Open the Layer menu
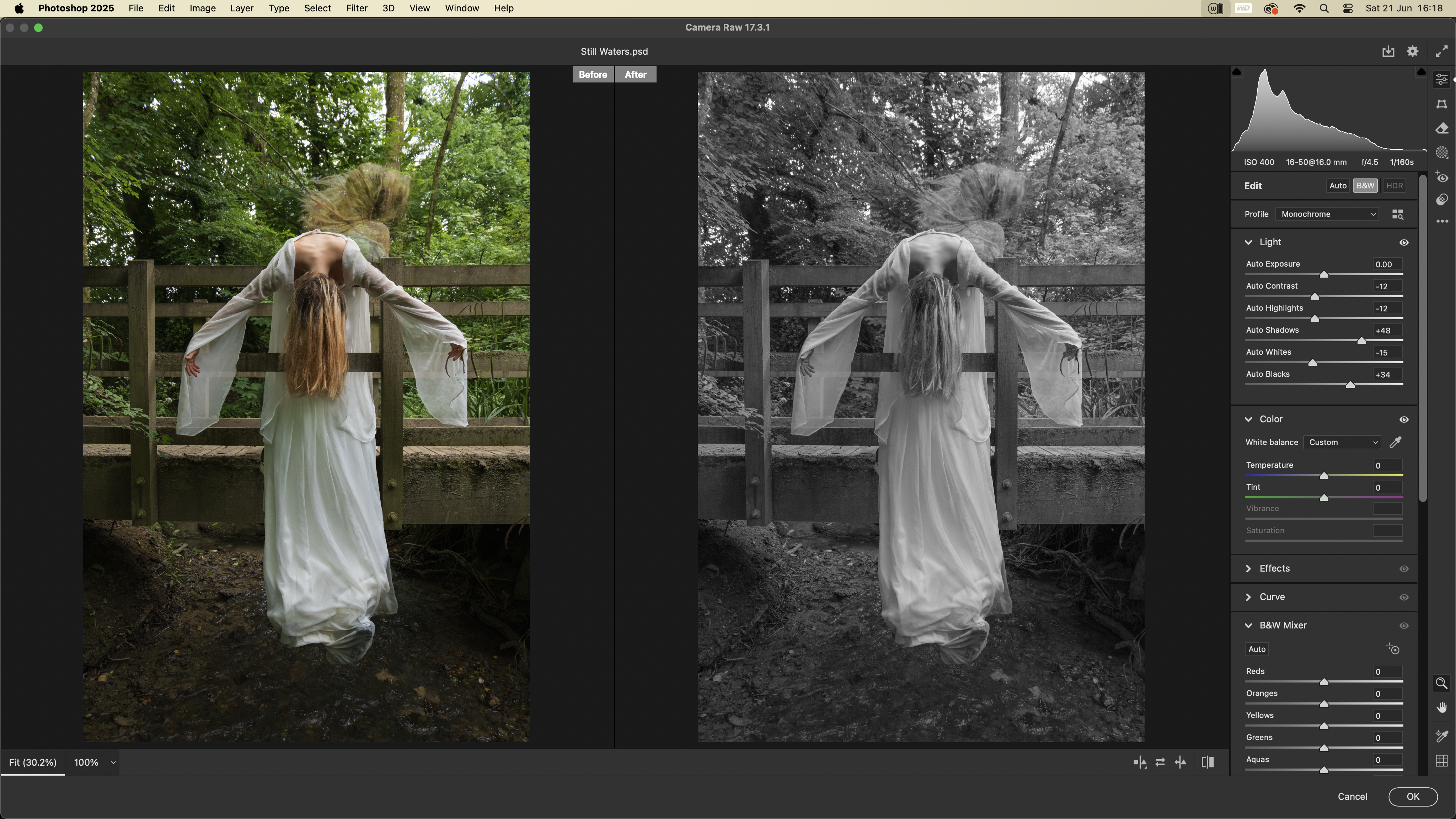Screen dimensions: 1456x819 (241, 9)
